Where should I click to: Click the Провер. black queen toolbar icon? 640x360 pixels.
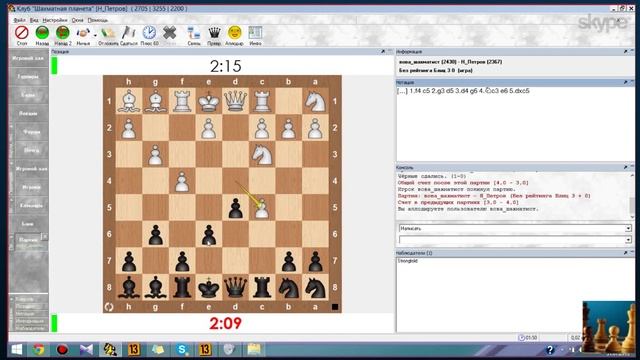coord(214,33)
